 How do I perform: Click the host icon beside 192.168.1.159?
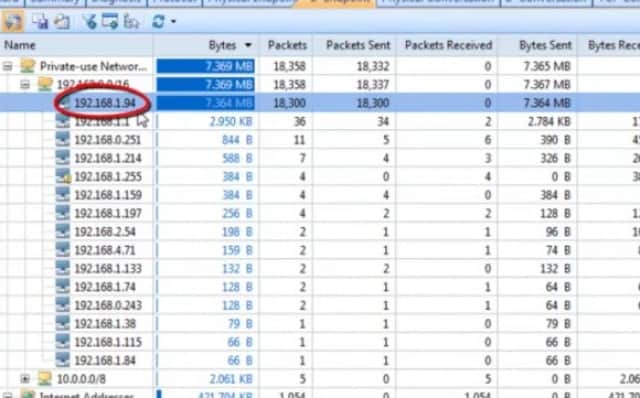tap(62, 195)
